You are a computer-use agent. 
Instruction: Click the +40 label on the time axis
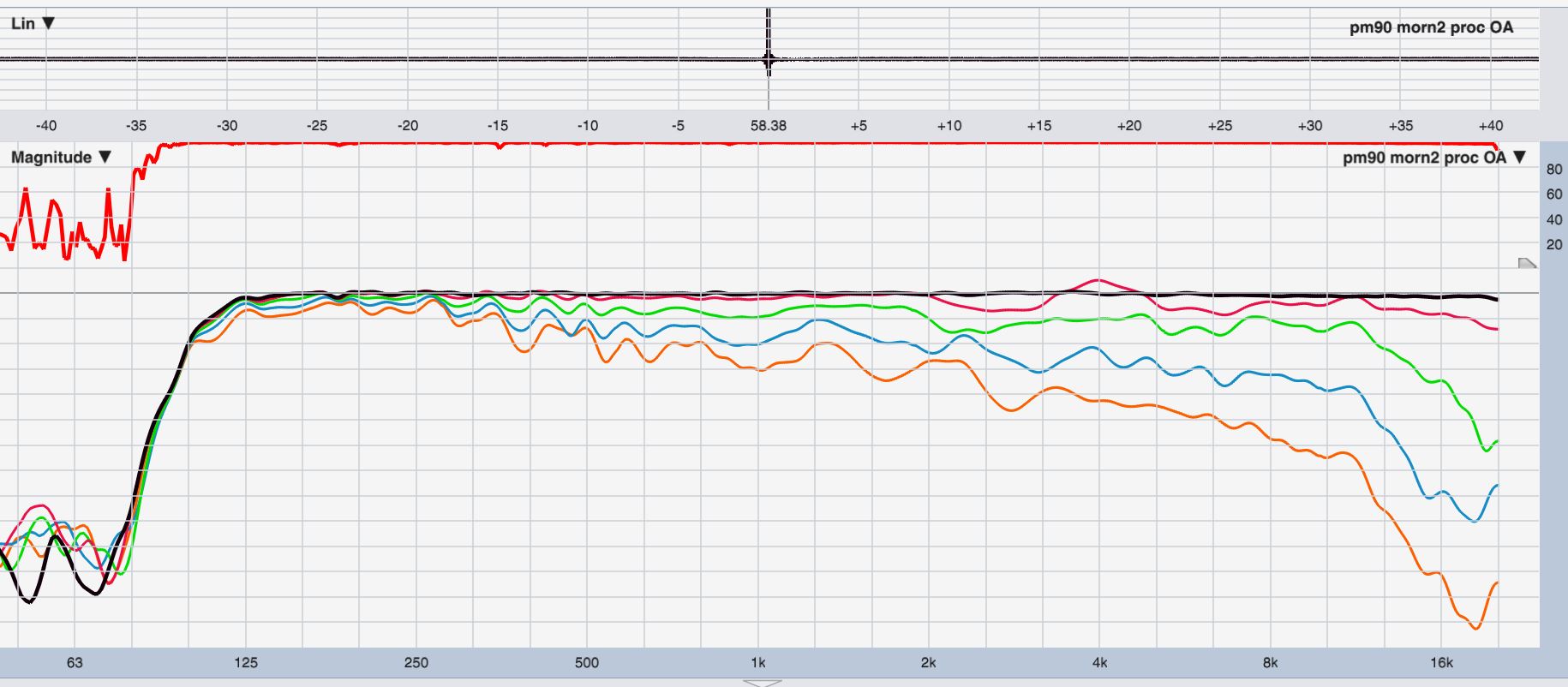(x=1490, y=126)
